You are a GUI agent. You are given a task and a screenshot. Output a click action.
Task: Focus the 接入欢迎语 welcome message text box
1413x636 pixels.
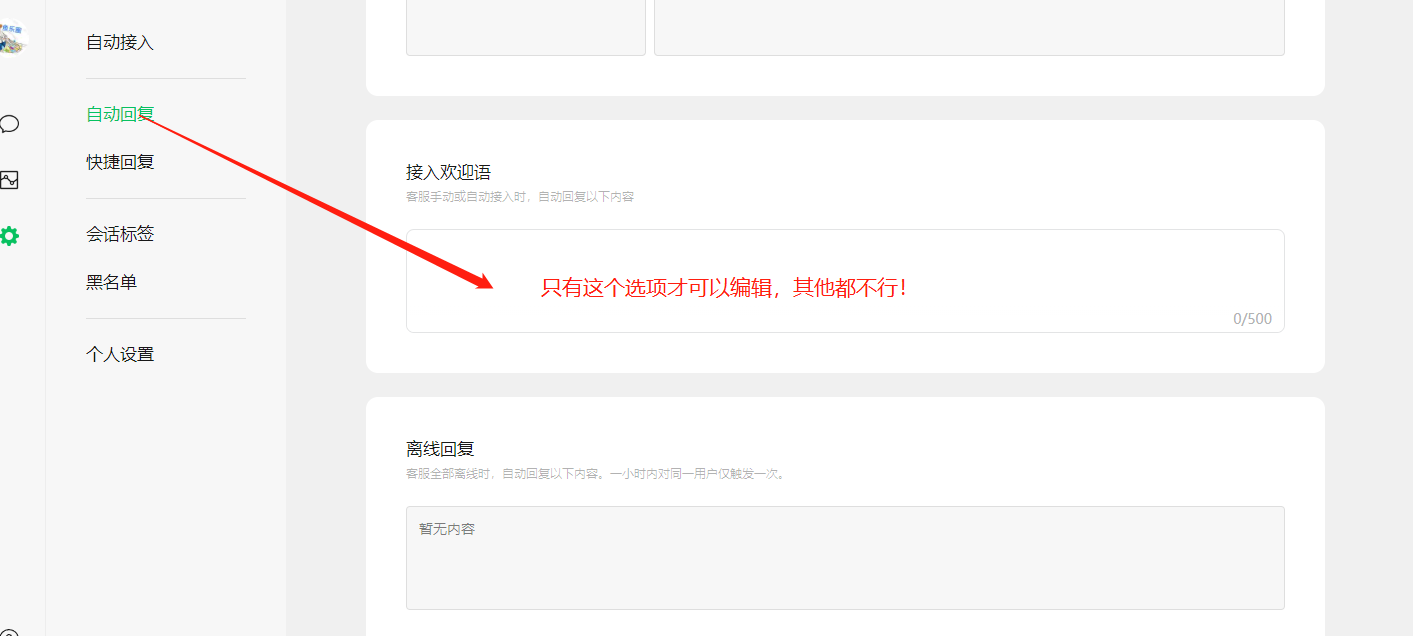845,281
